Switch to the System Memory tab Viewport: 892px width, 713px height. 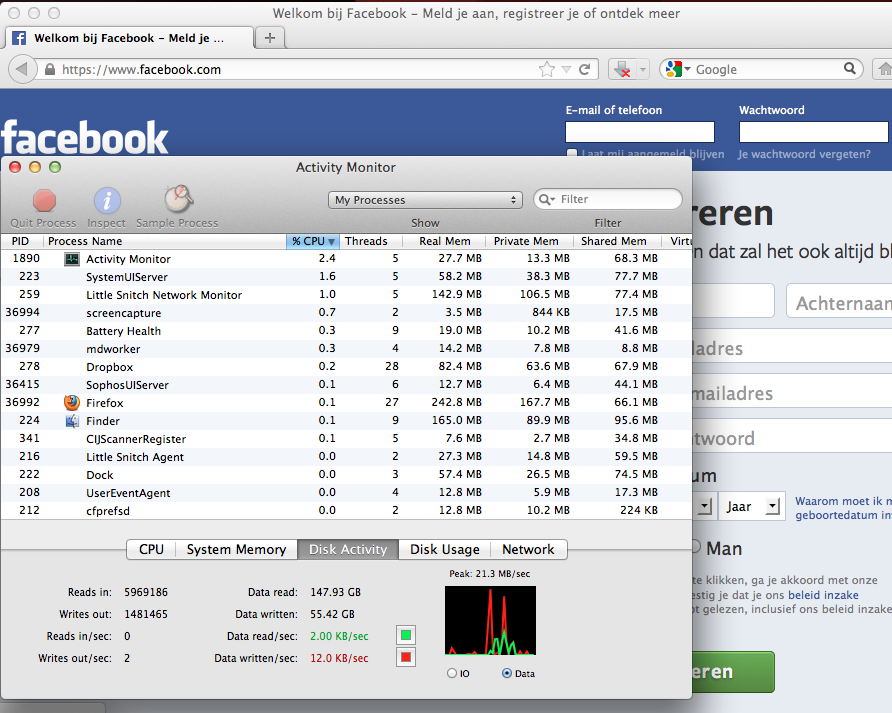point(236,549)
